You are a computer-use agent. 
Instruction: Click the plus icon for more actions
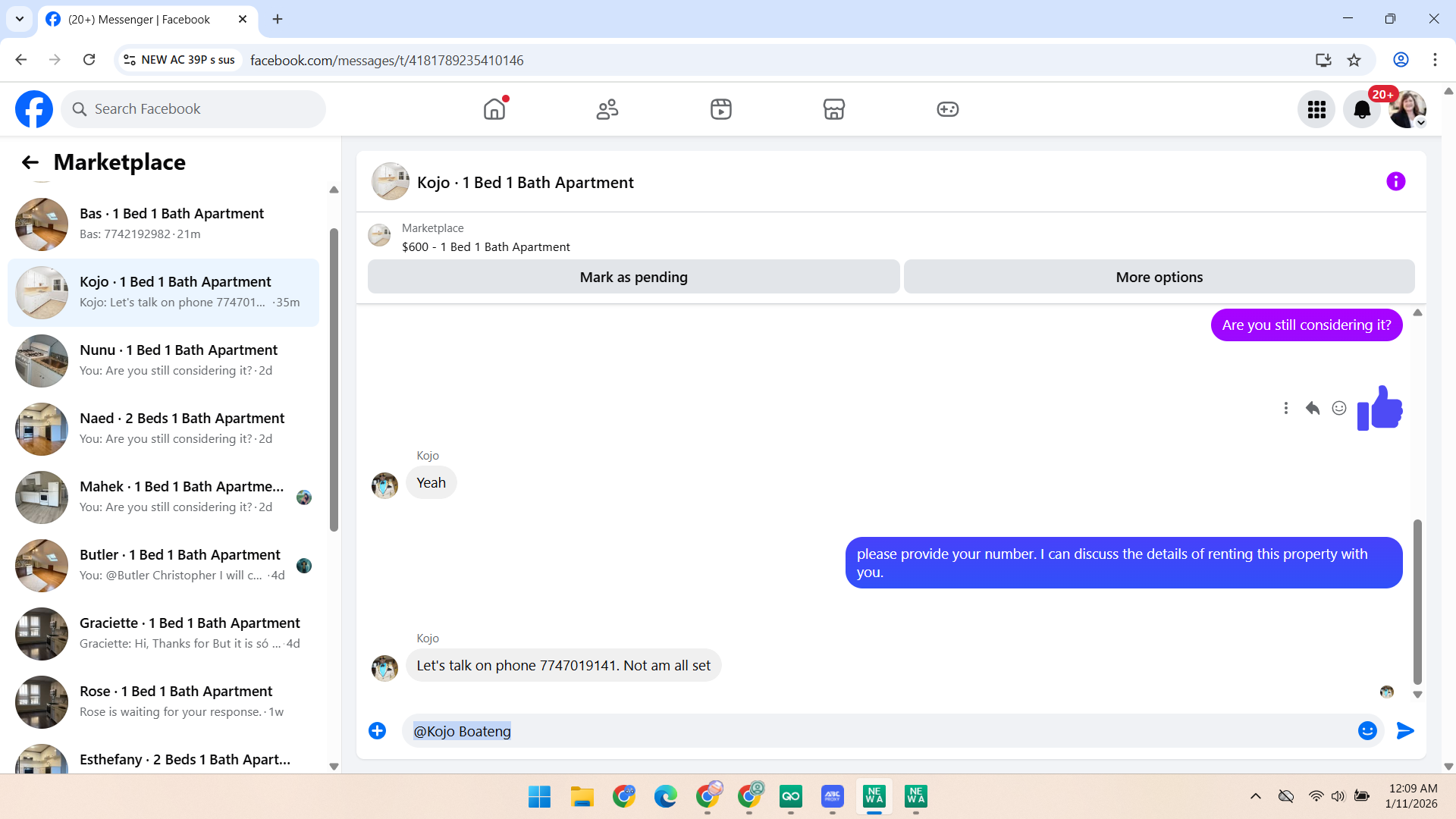377,730
